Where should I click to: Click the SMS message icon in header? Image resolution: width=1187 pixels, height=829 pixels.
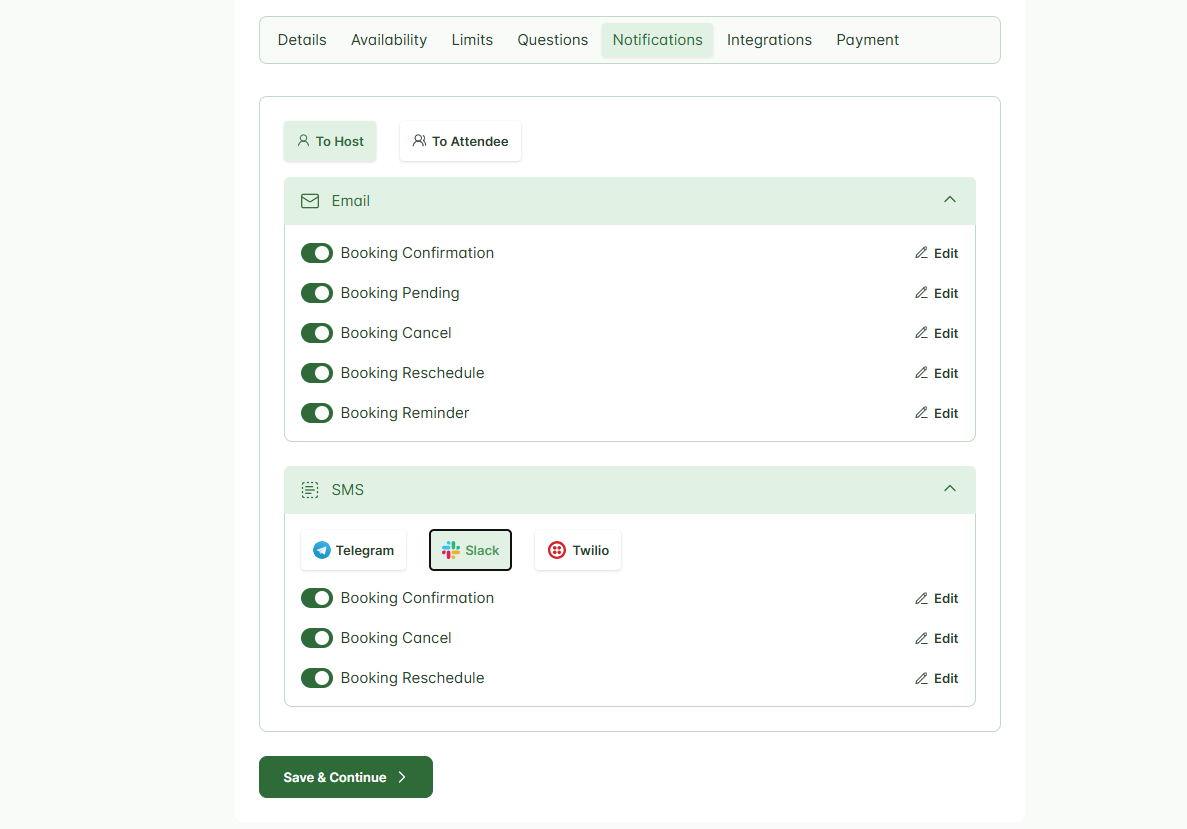pos(310,491)
